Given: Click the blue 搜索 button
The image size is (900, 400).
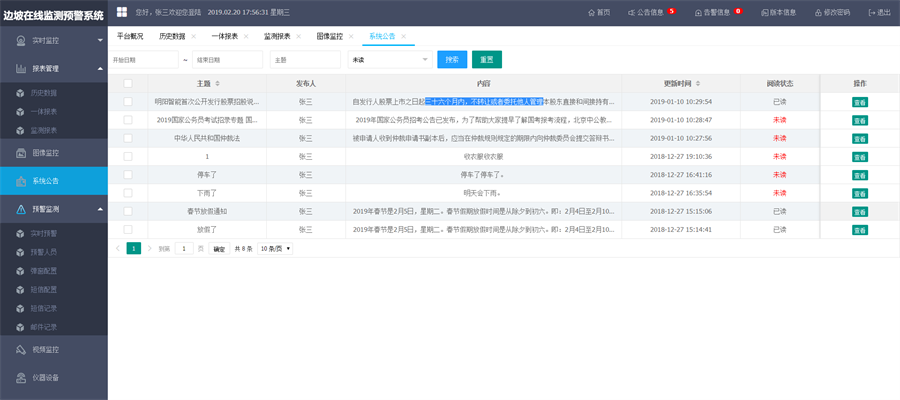Looking at the screenshot, I should coord(452,60).
